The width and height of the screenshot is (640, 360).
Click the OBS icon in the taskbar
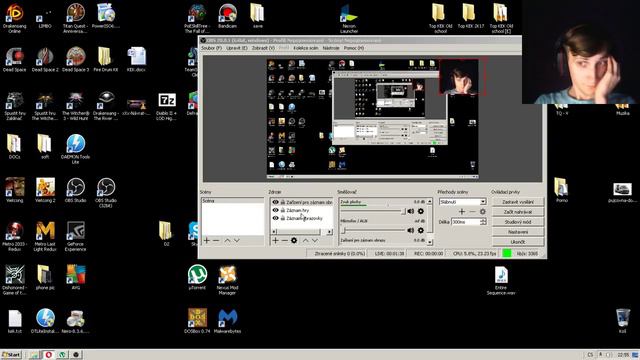[76, 355]
